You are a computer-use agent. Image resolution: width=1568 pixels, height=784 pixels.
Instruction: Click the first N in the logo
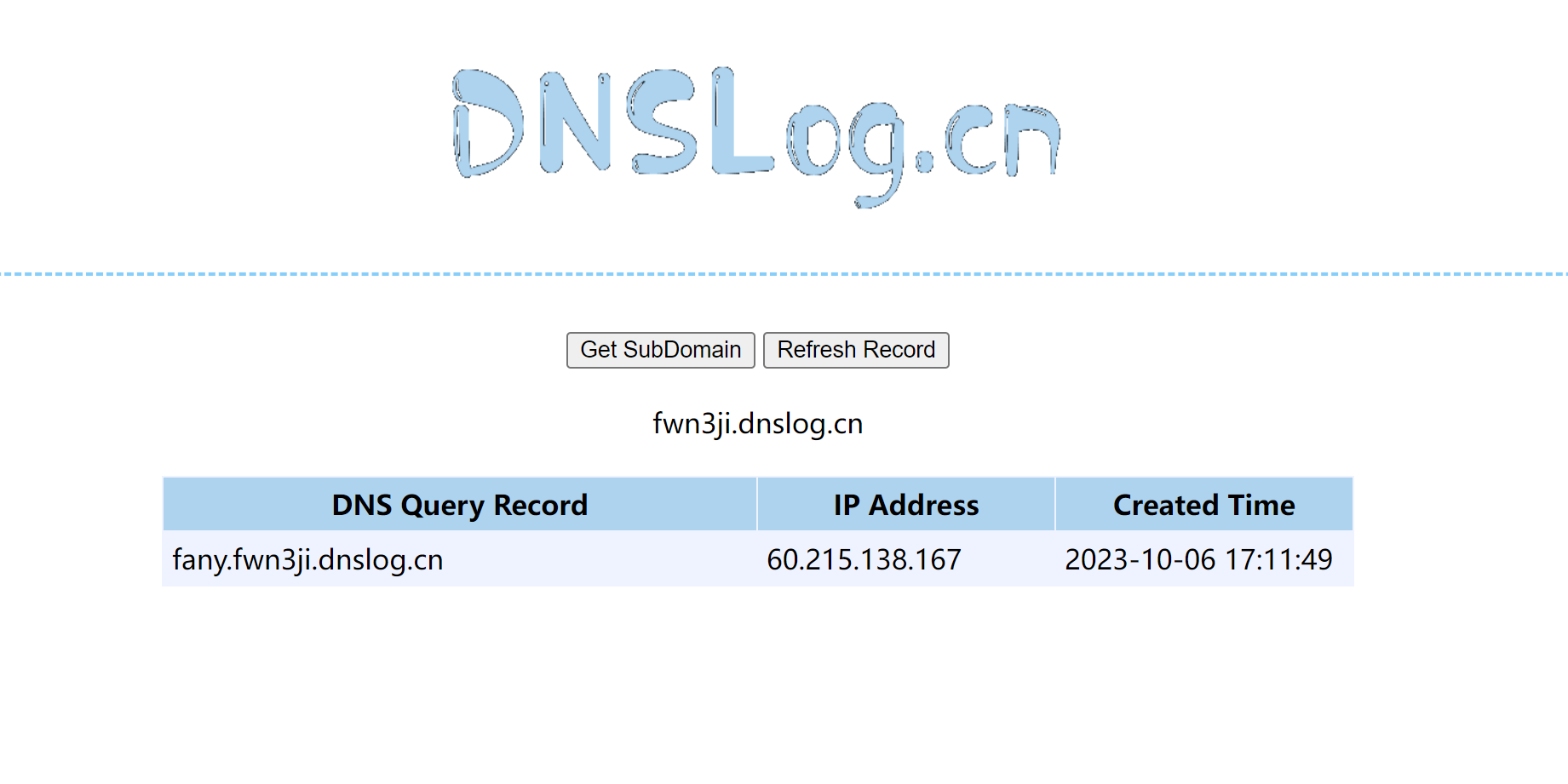point(577,124)
